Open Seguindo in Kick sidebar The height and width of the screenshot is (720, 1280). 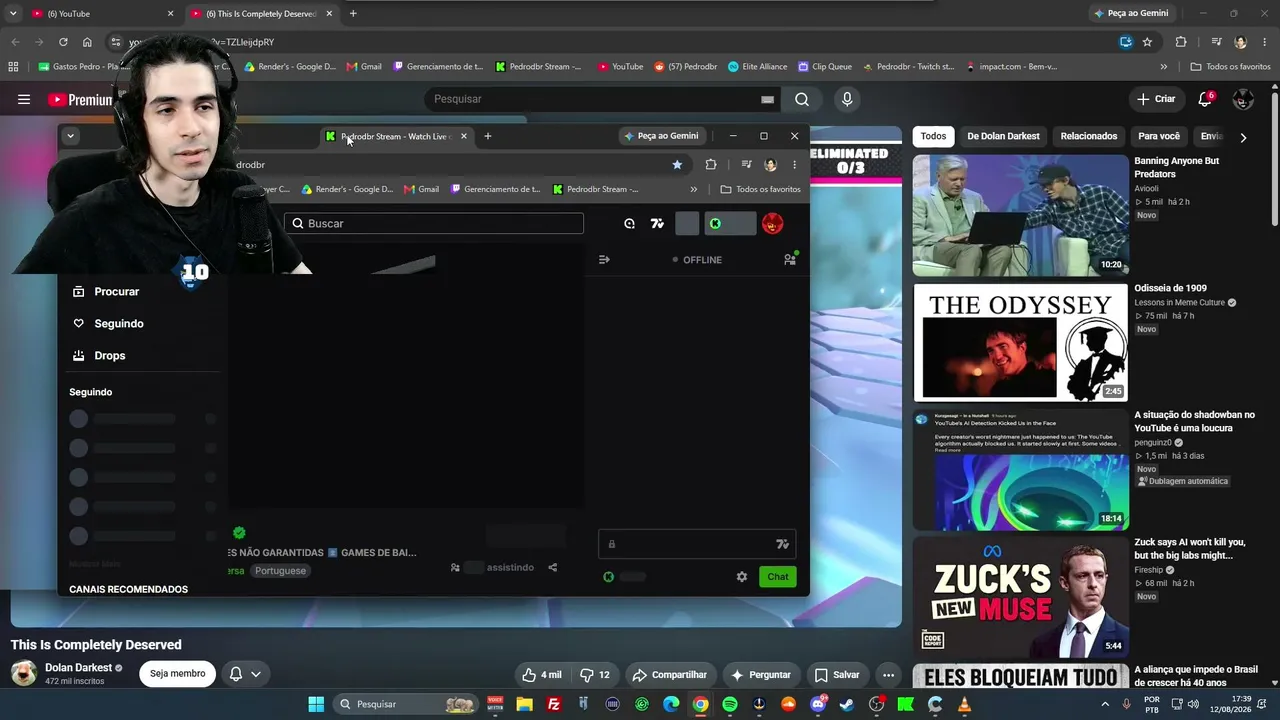pyautogui.click(x=109, y=324)
